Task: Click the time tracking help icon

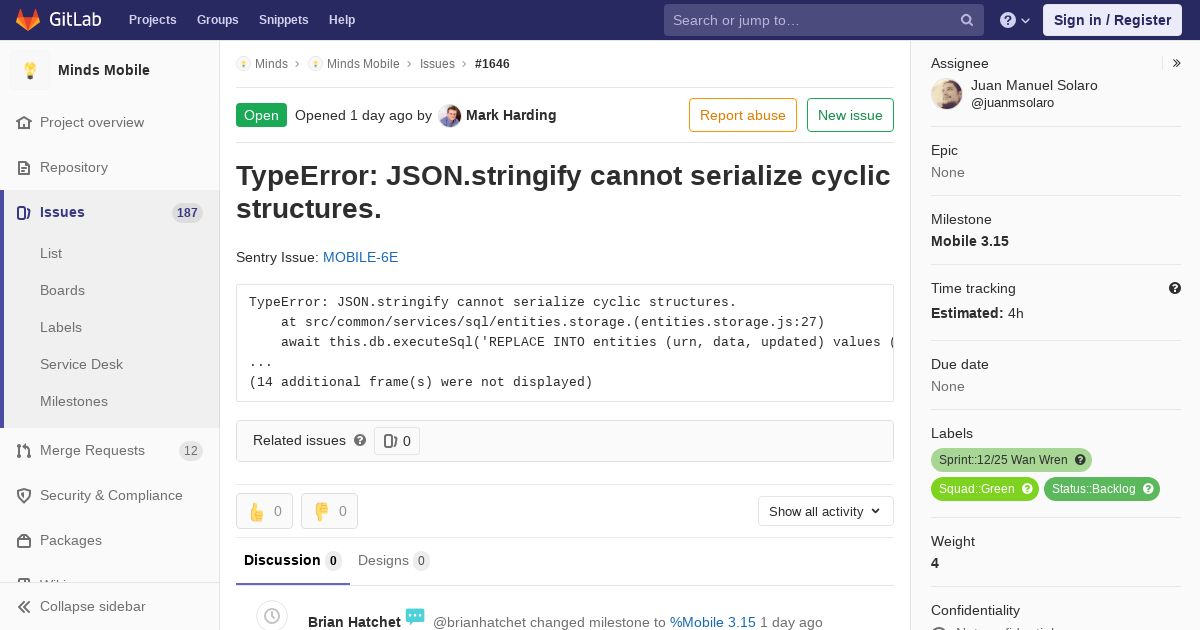Action: [x=1175, y=288]
